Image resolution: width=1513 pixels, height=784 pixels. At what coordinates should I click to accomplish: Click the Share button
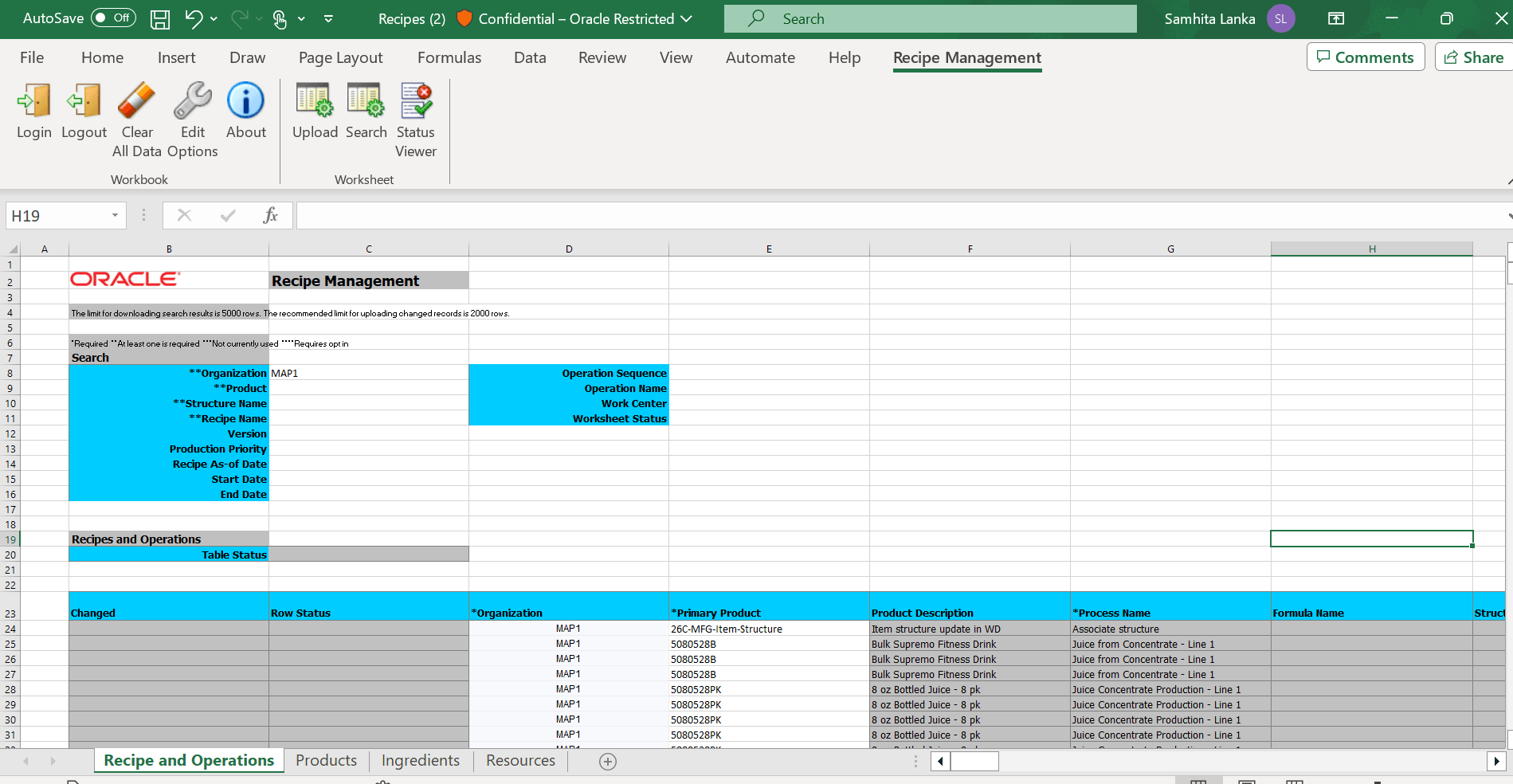[x=1474, y=57]
